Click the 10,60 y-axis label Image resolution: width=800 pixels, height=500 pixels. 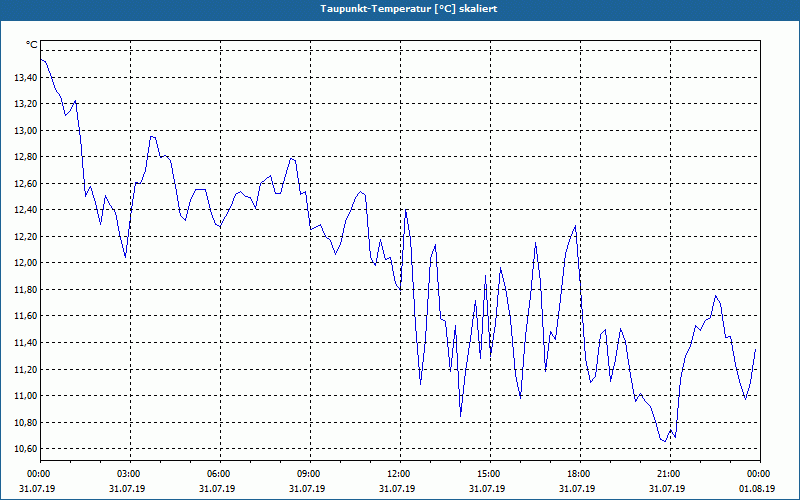26,449
